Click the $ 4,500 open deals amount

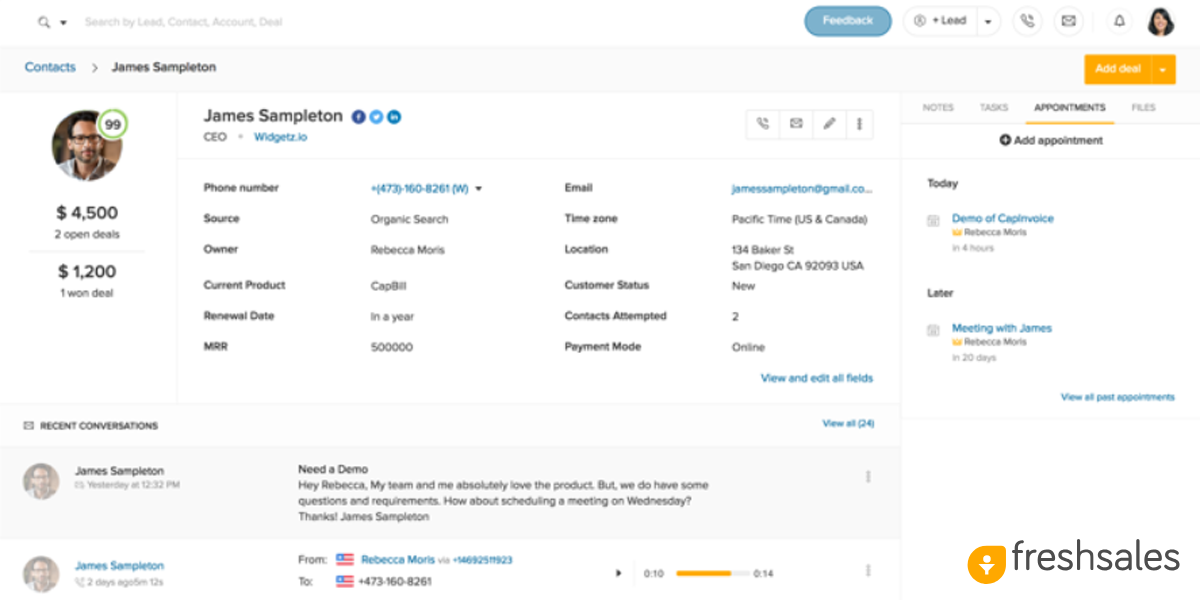pos(87,212)
